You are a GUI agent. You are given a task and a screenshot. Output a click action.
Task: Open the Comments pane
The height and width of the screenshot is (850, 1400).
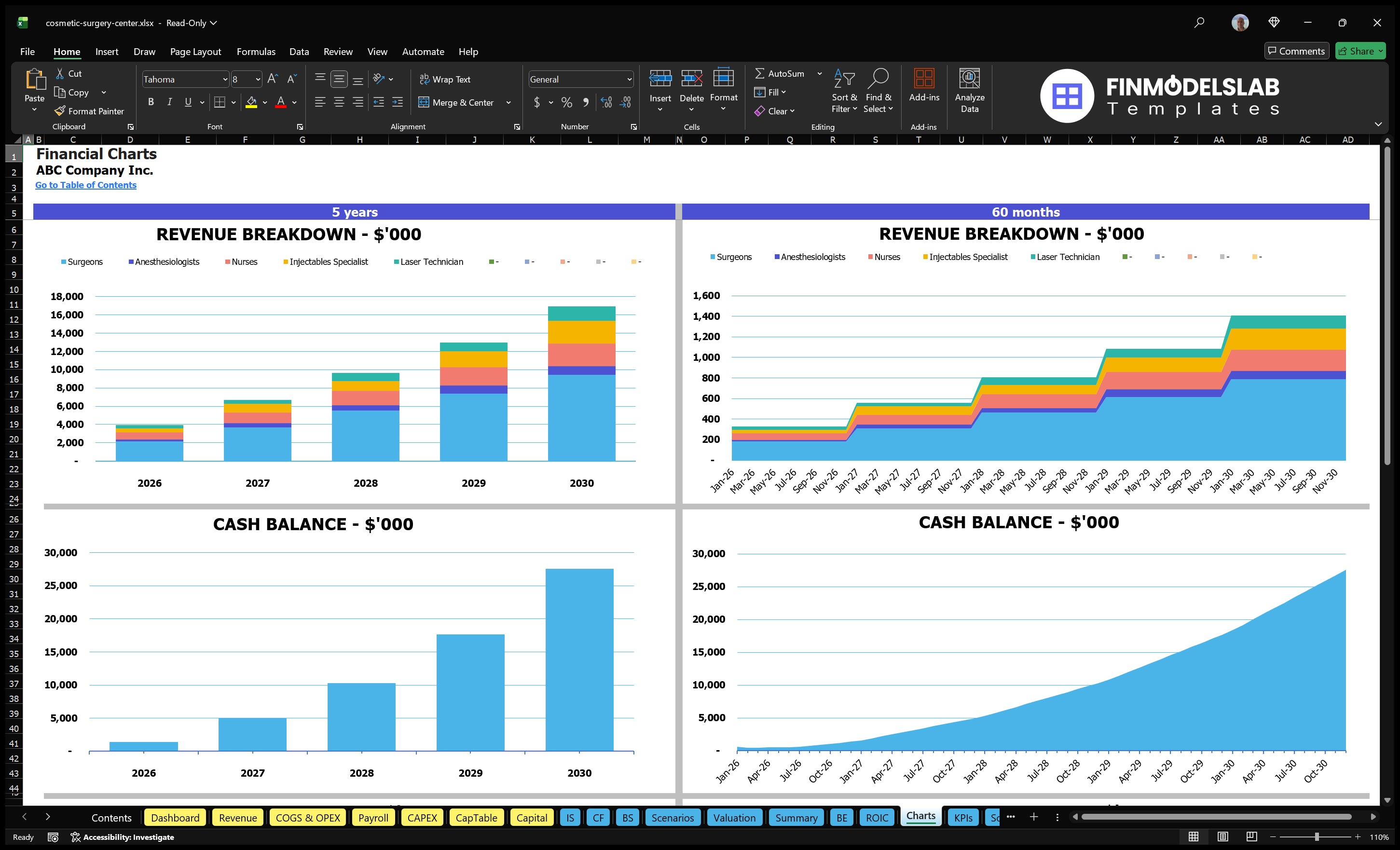coord(1296,51)
